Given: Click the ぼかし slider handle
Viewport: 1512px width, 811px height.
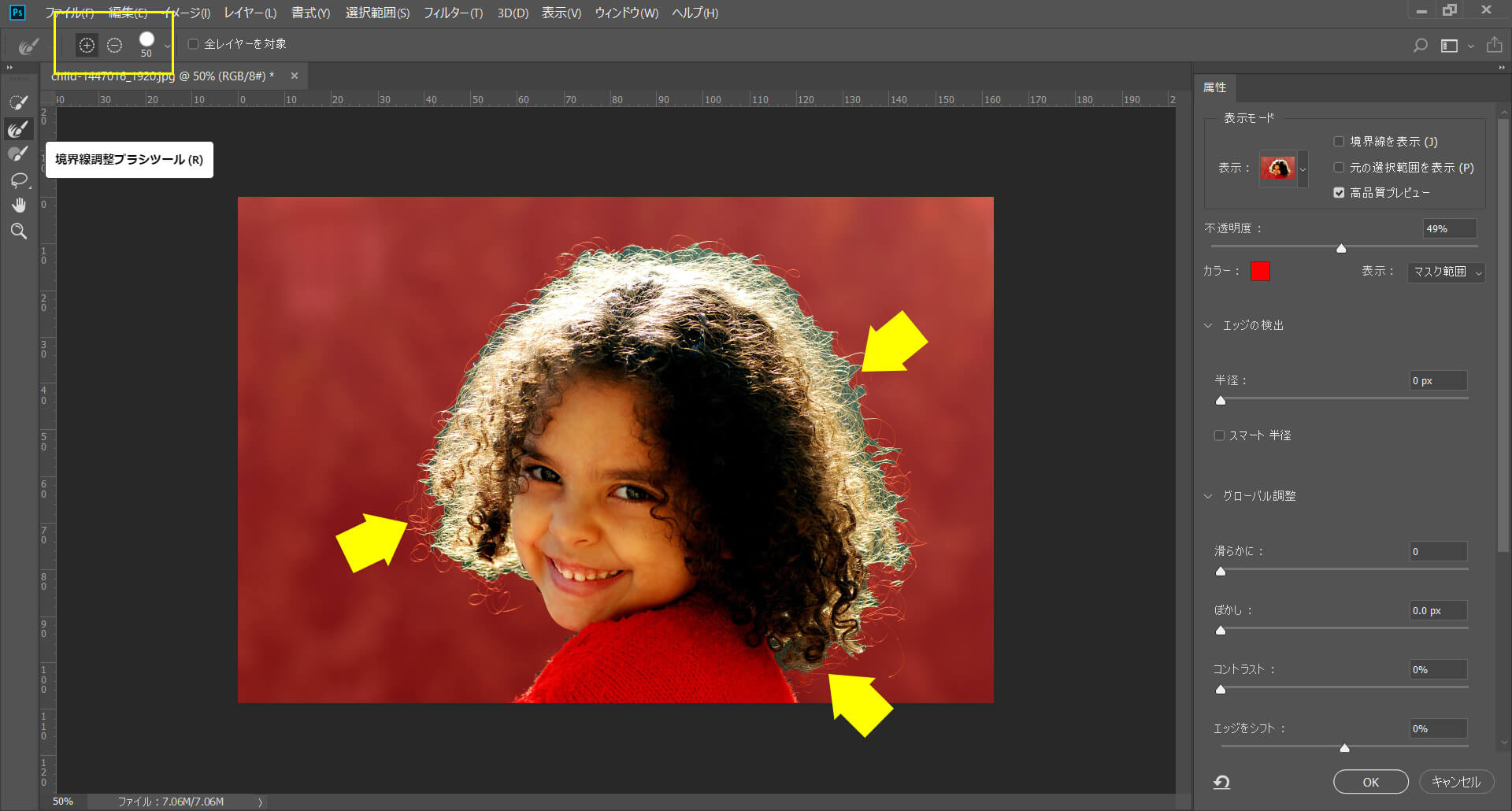Looking at the screenshot, I should coord(1221,630).
